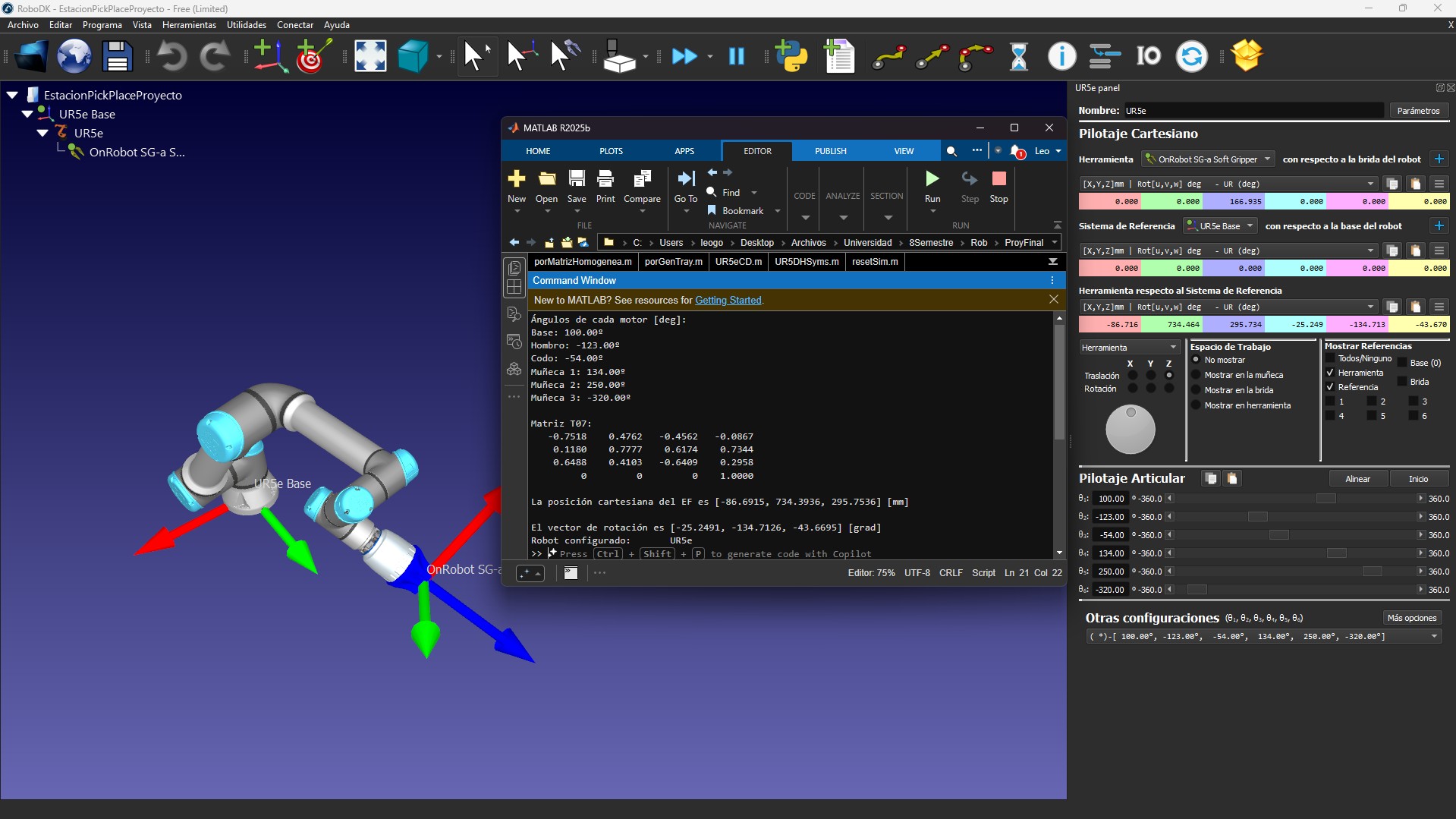Uncheck the Referencia checkbox
This screenshot has width=1456, height=819.
[1330, 387]
